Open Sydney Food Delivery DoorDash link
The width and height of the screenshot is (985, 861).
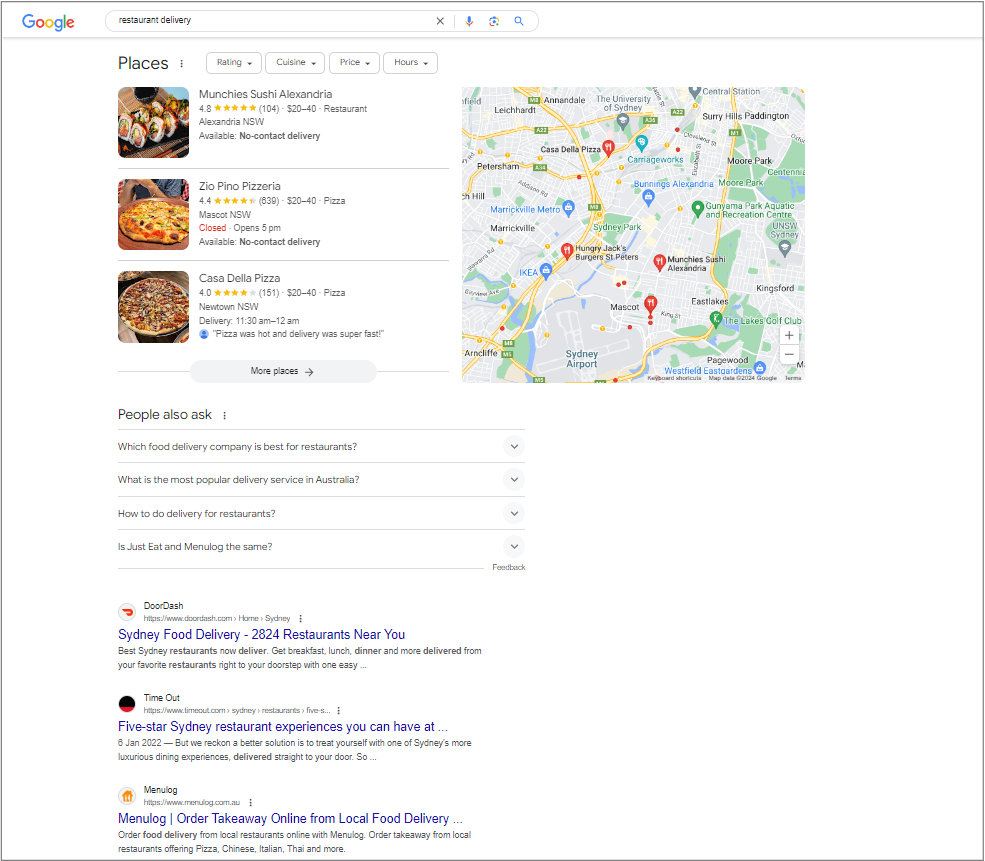(261, 634)
